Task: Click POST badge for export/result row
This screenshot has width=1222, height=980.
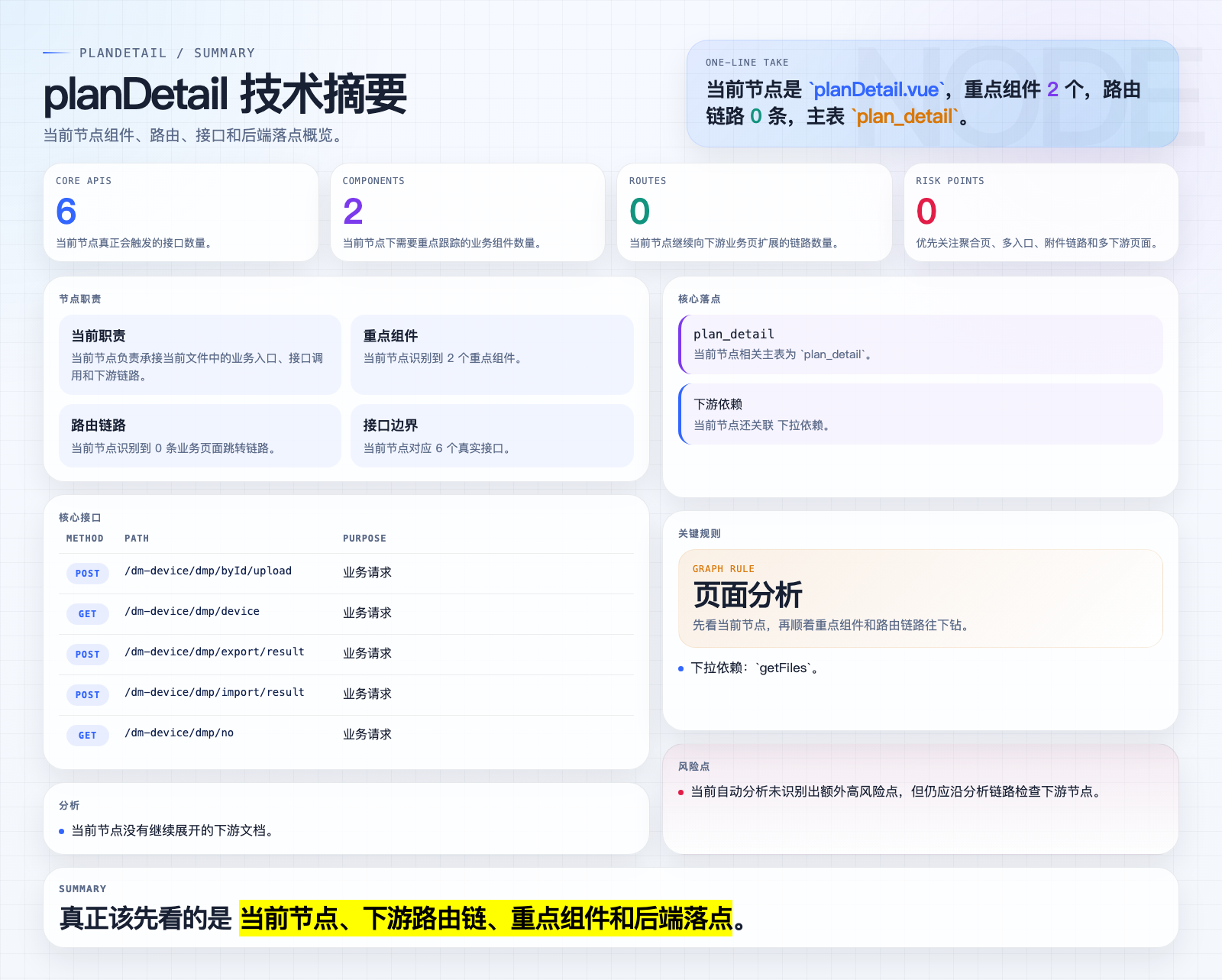Action: 88,655
